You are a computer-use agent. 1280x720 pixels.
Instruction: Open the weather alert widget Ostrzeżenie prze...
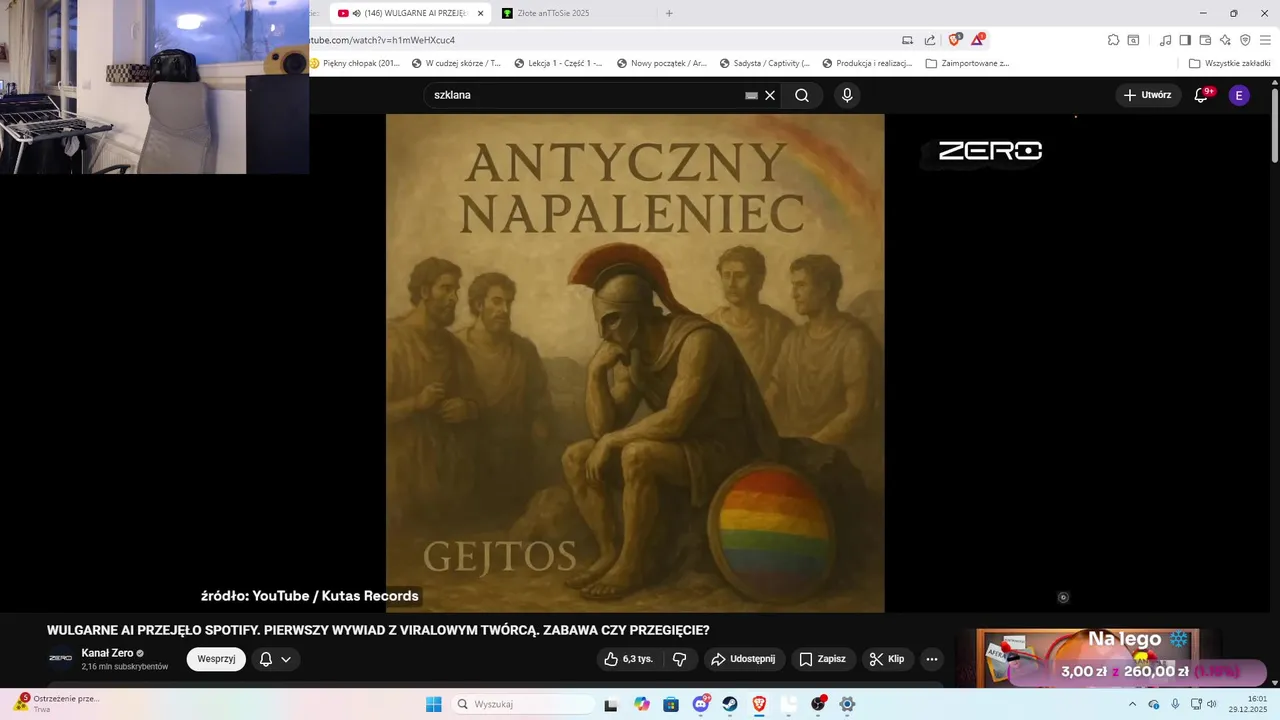click(55, 703)
